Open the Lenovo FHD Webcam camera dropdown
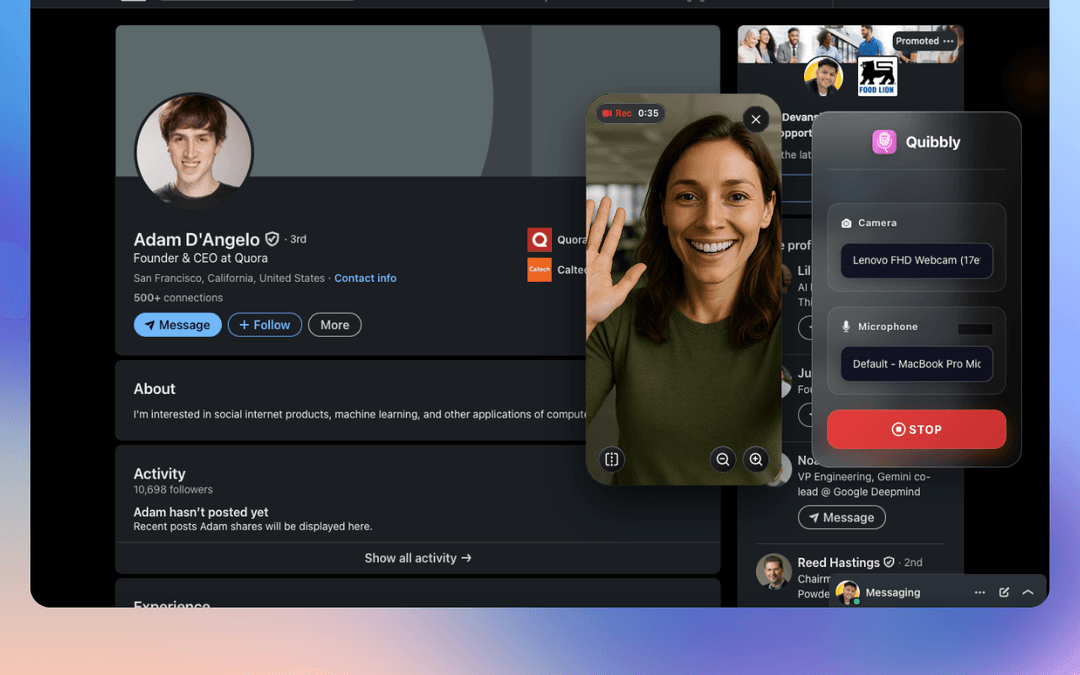Viewport: 1080px width, 675px height. pyautogui.click(x=917, y=260)
